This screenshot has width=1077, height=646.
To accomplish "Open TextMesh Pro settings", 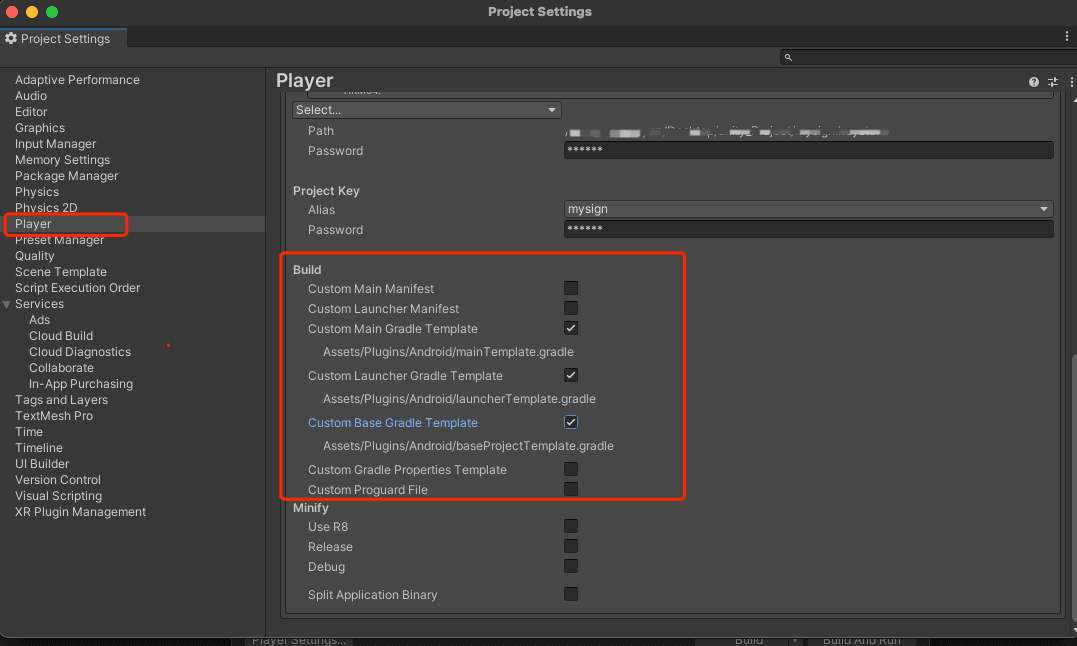I will (x=54, y=416).
